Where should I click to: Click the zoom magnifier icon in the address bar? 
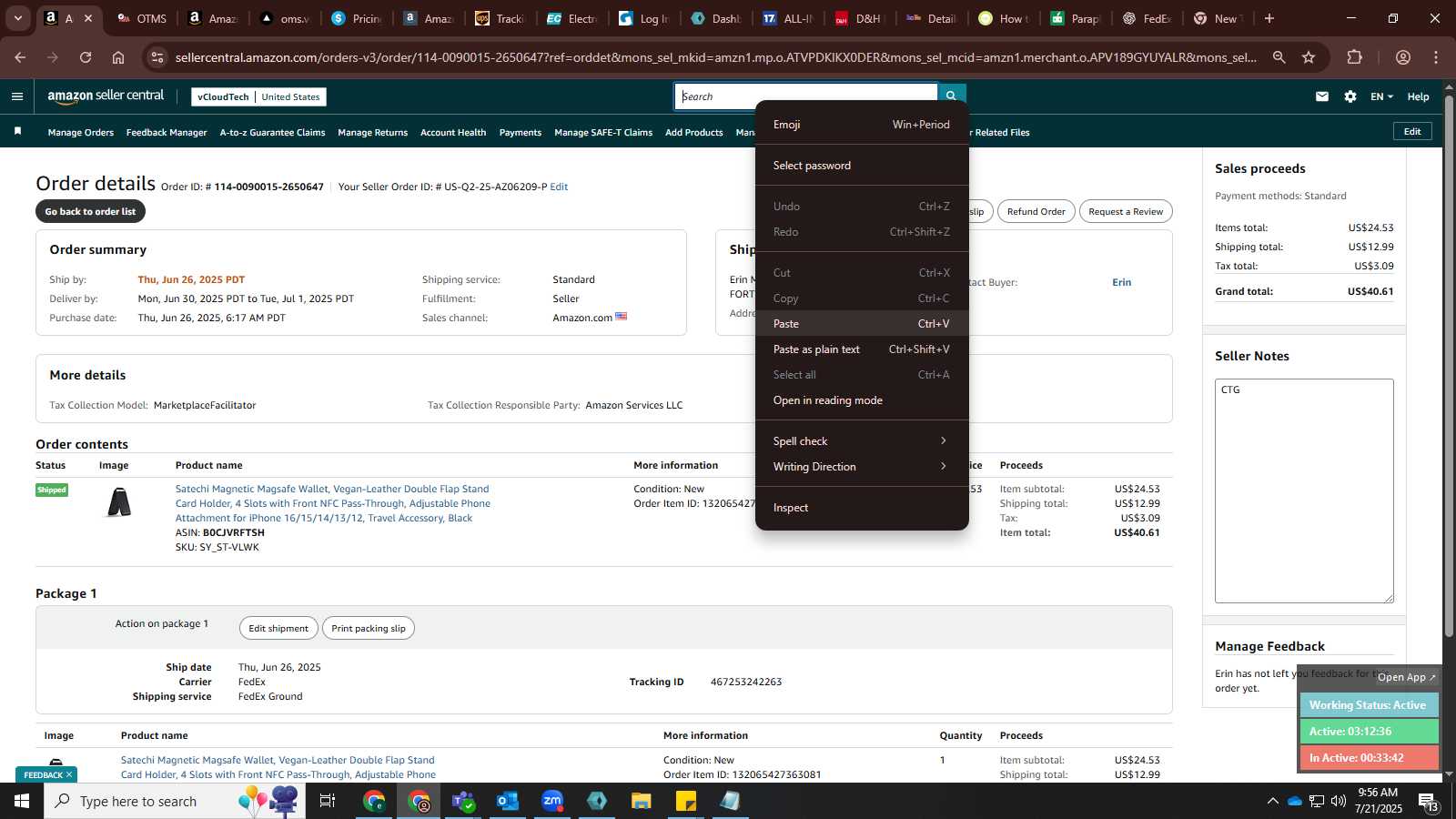(x=1279, y=57)
